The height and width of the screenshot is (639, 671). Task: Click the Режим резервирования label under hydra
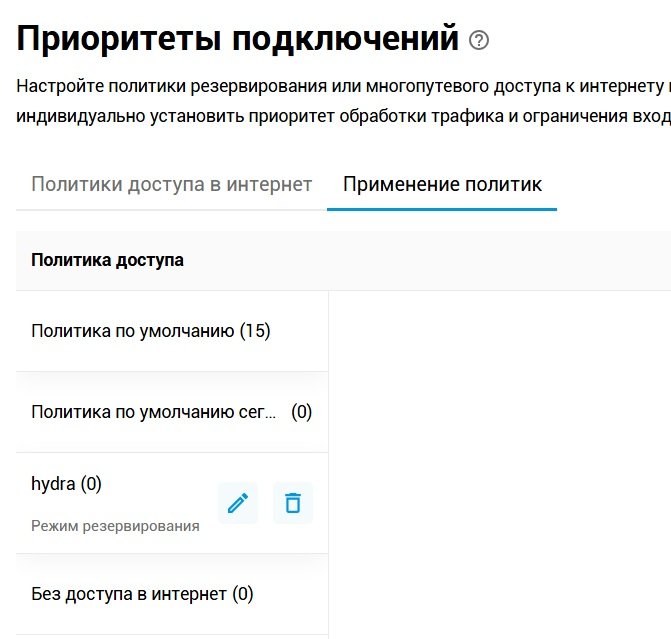(x=115, y=526)
